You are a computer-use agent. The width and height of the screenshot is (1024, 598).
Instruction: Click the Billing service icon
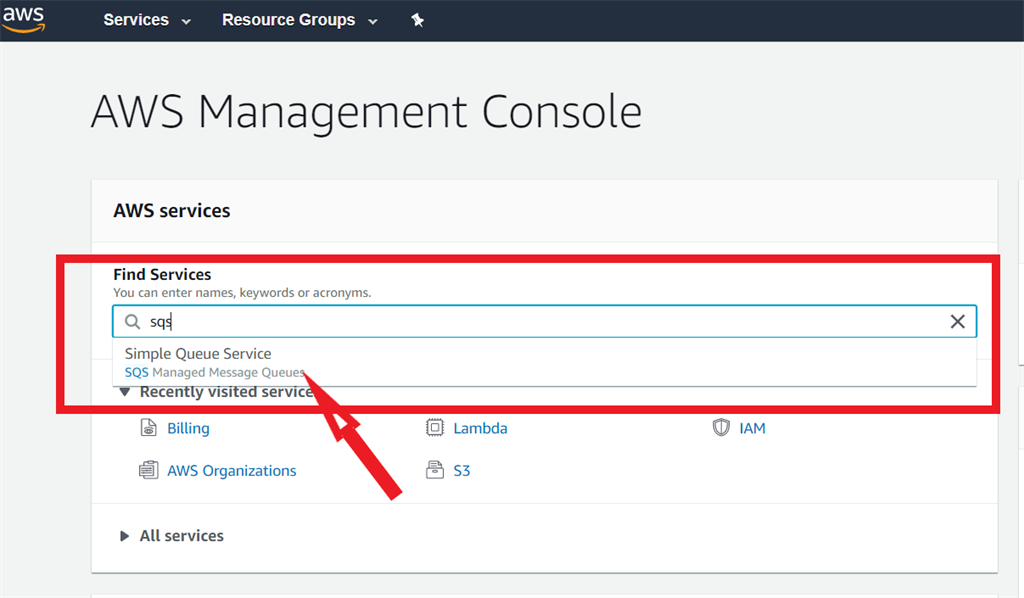point(149,428)
